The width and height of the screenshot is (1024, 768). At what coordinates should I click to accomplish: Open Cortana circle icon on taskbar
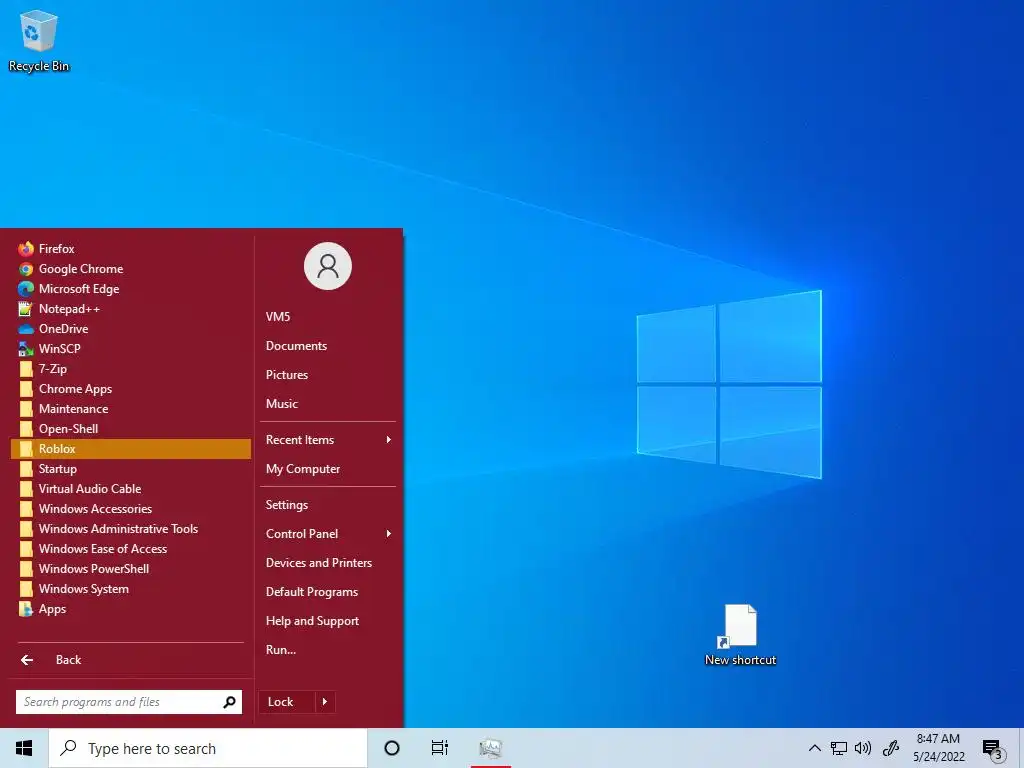point(392,748)
